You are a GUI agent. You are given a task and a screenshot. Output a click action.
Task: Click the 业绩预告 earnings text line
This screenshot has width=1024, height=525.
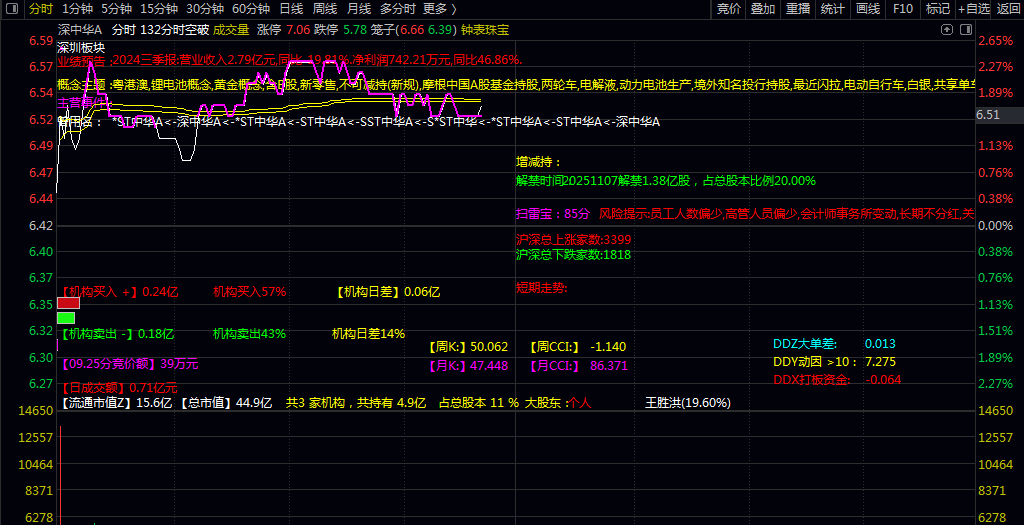tap(290, 59)
